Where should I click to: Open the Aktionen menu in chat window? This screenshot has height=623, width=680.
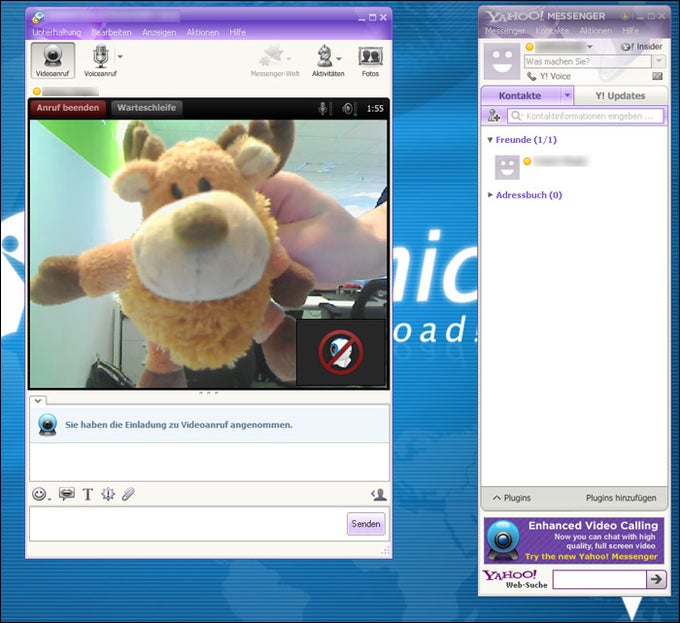pyautogui.click(x=203, y=33)
